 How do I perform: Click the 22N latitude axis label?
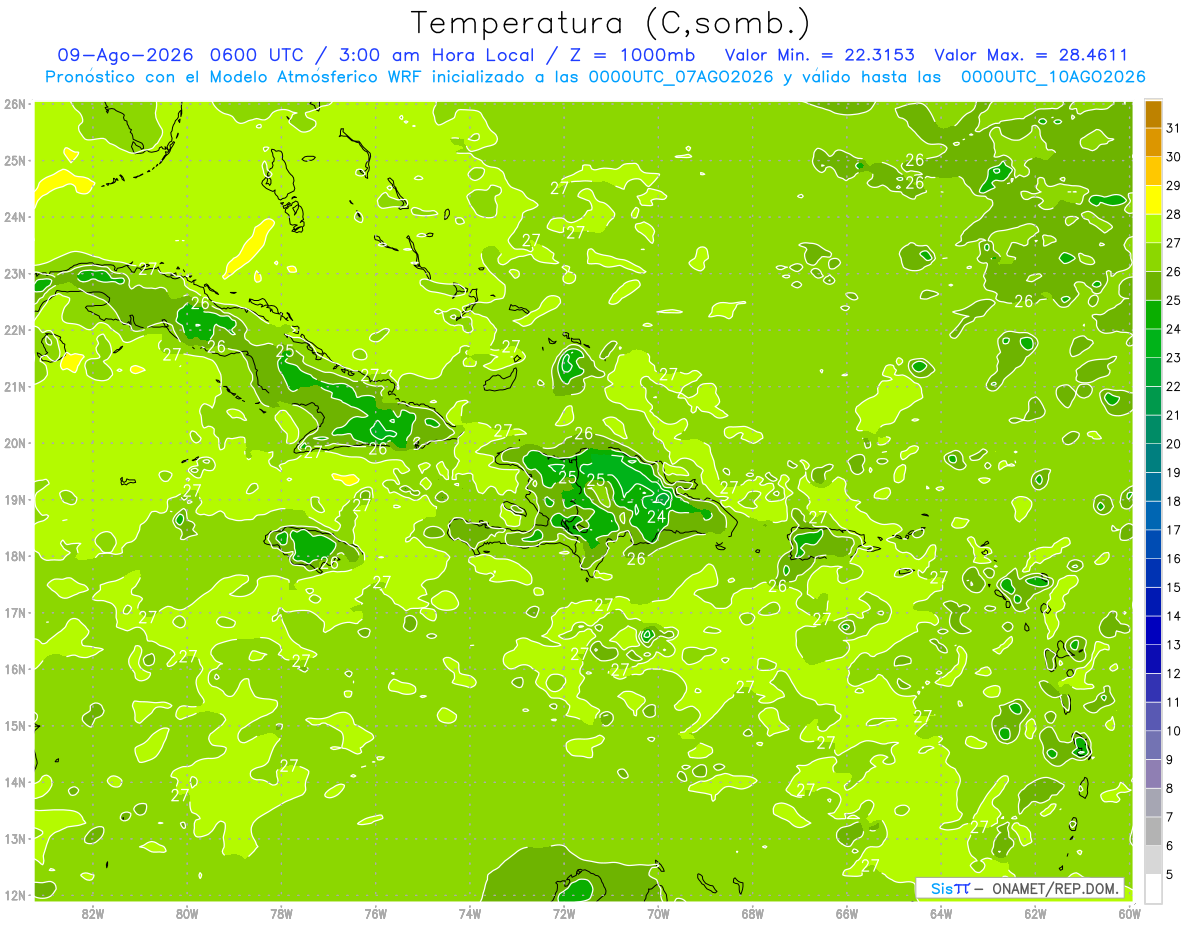coord(15,330)
